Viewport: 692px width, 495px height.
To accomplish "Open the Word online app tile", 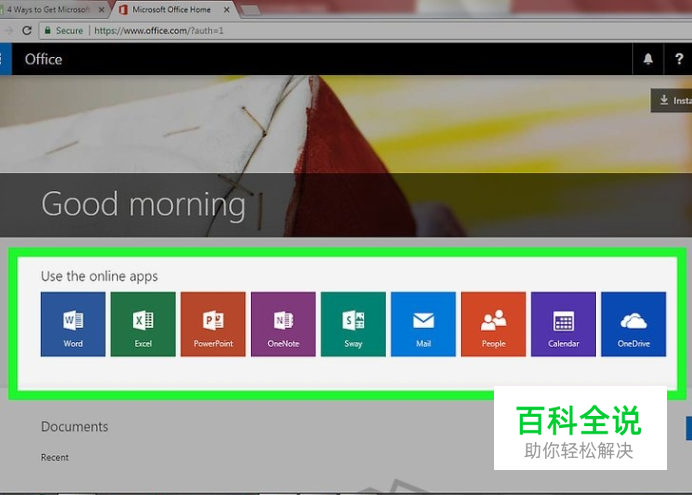I will [73, 324].
